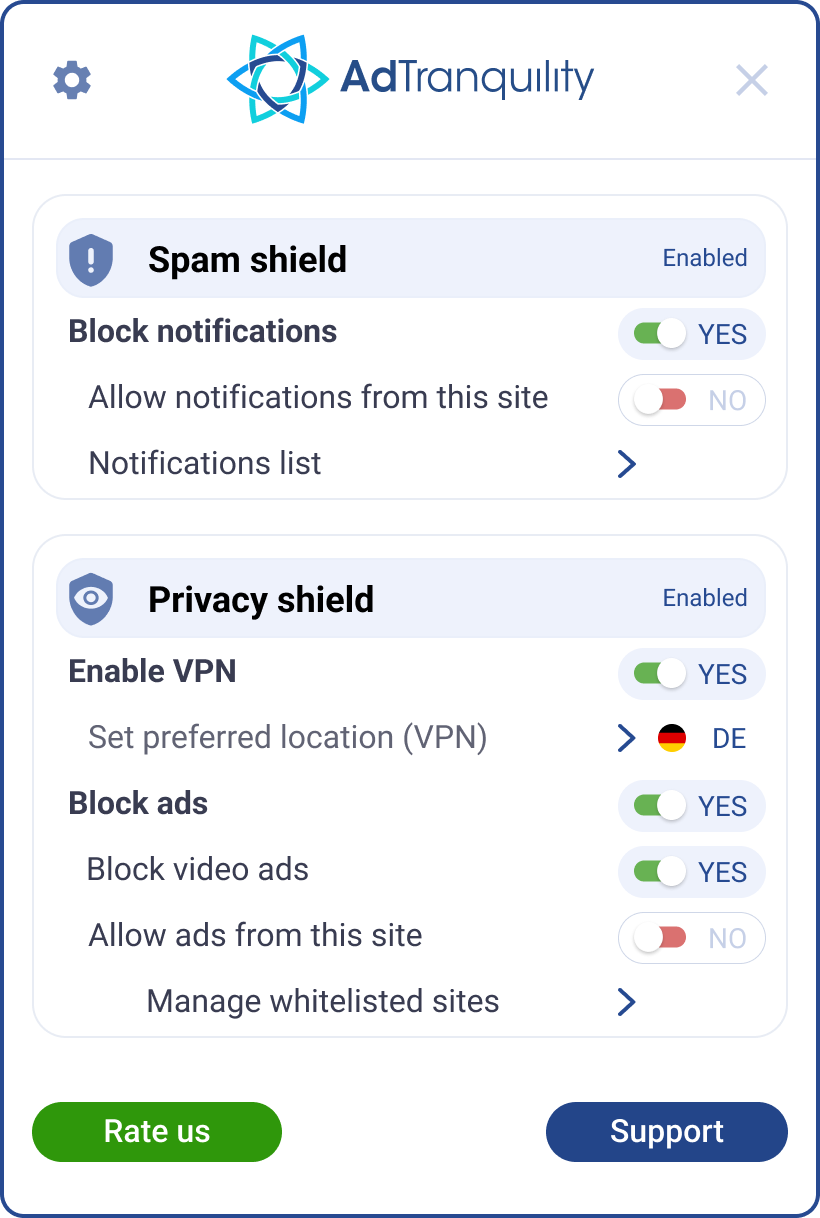
Task: Click the Privacy shield eye icon
Action: pyautogui.click(x=91, y=599)
